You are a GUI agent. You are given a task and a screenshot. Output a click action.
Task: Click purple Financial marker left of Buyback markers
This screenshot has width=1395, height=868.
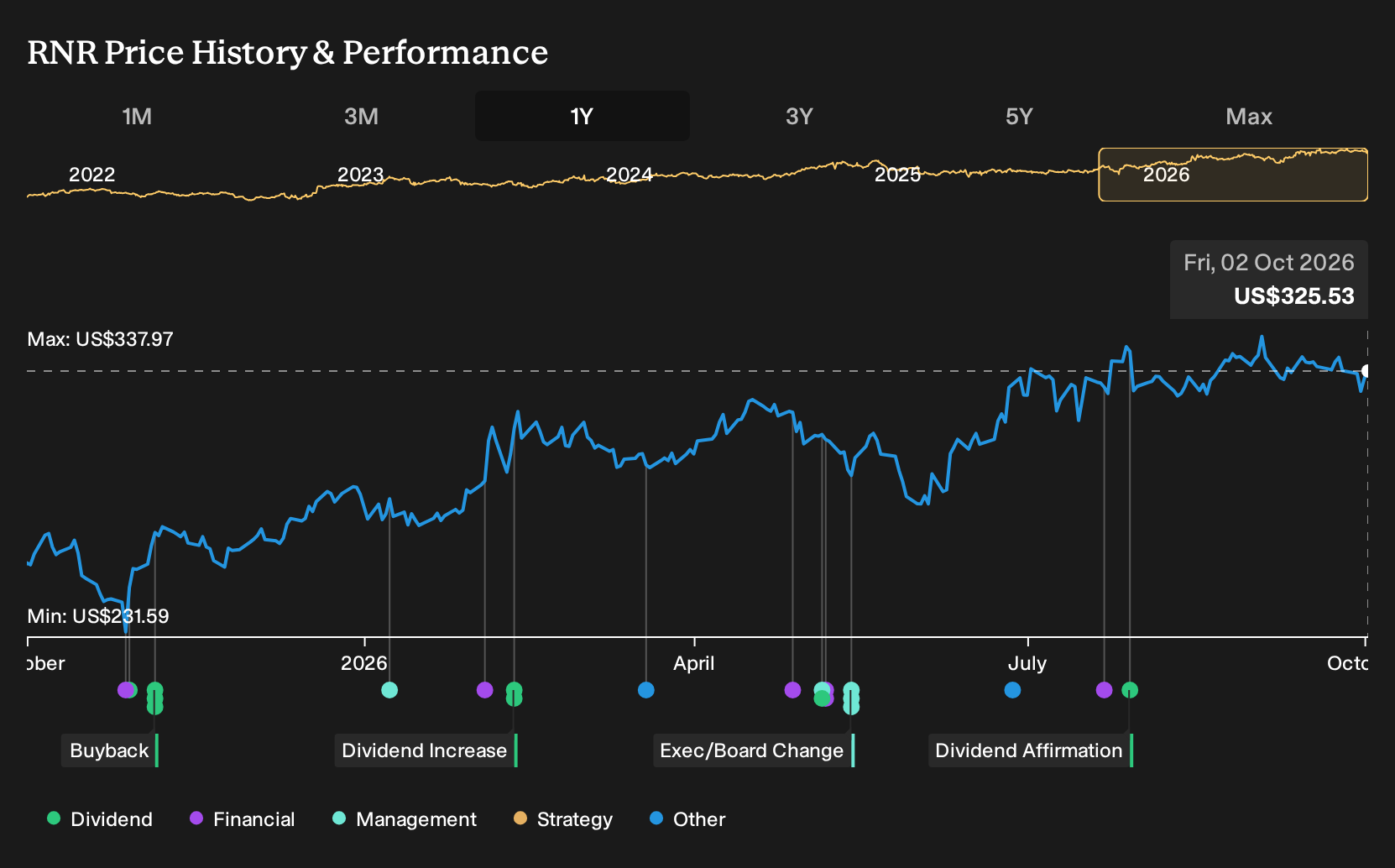point(125,690)
